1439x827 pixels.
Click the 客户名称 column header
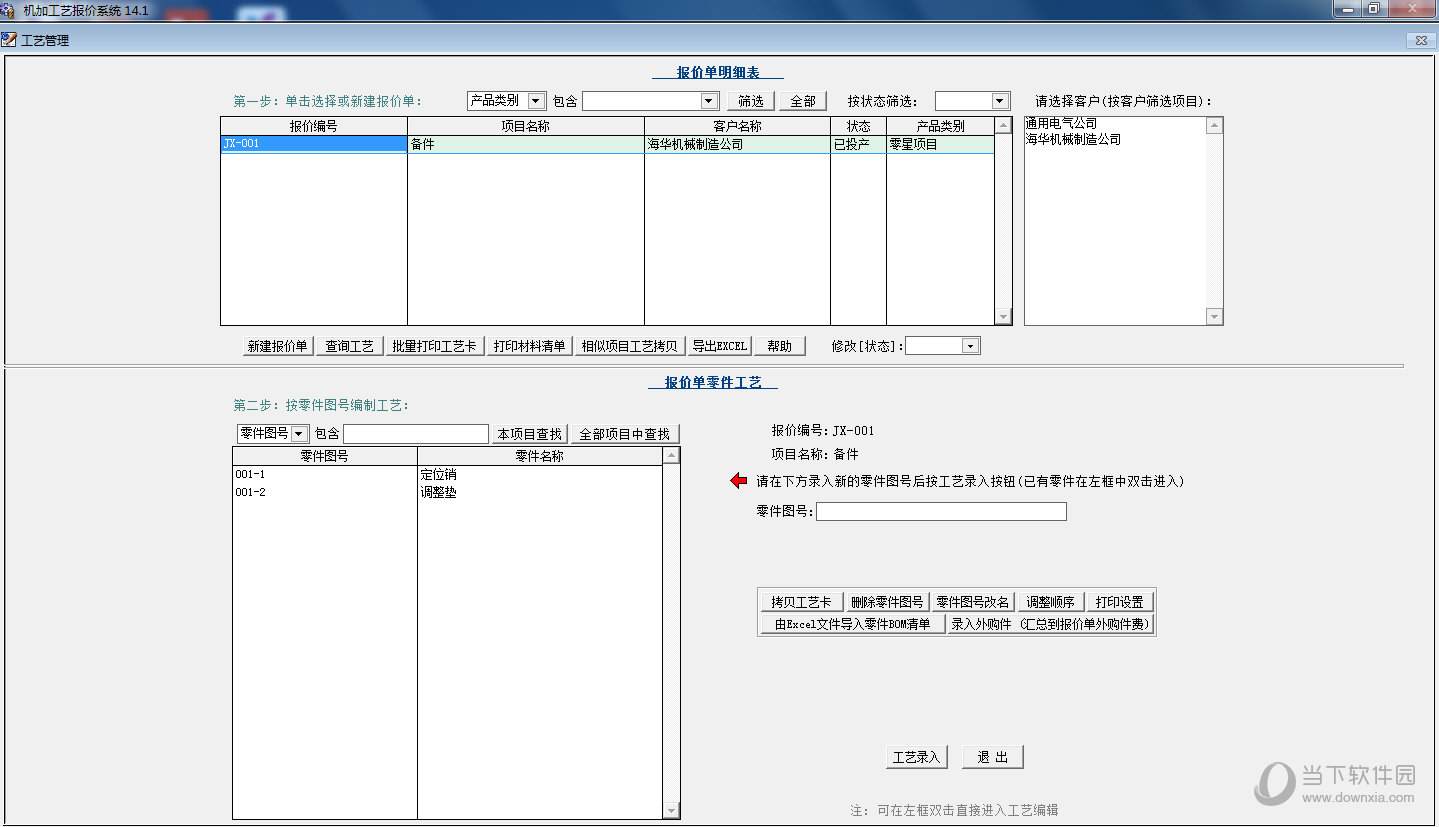coord(737,126)
